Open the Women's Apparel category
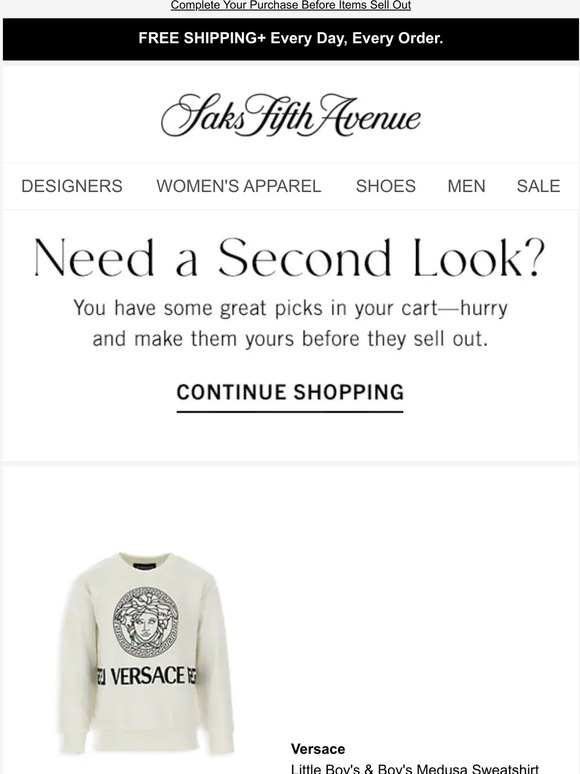The width and height of the screenshot is (580, 774). pos(239,186)
